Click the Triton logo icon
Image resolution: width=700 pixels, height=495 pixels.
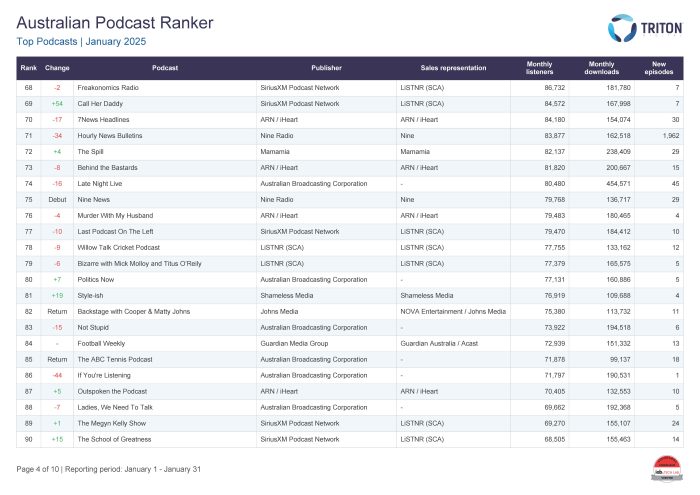coord(622,28)
